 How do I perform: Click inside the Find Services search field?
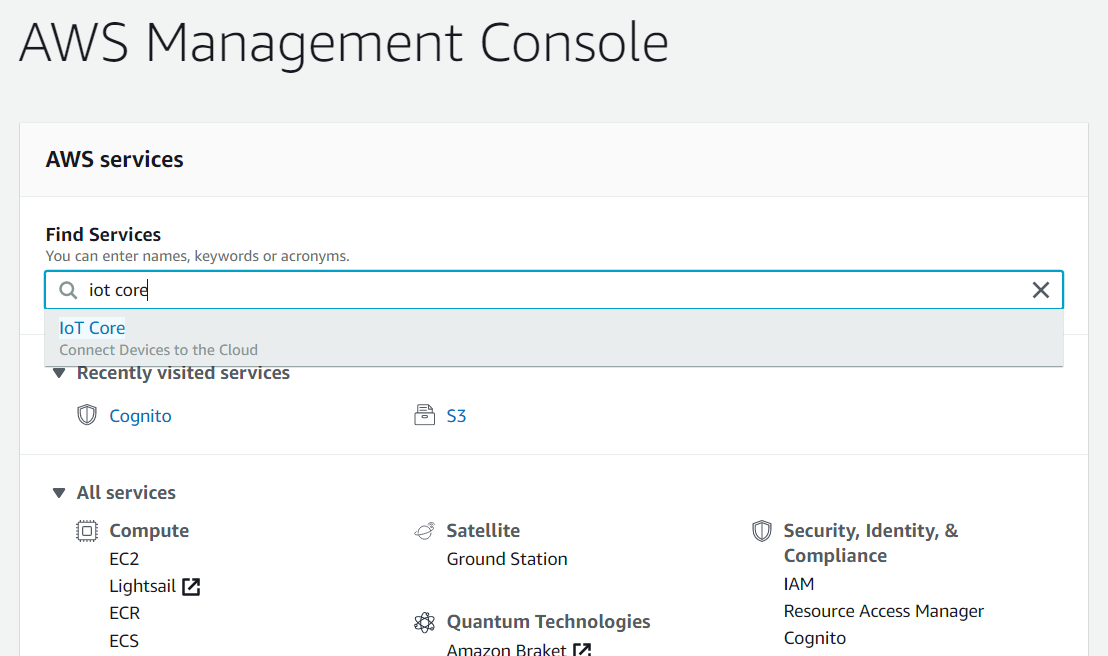550,290
